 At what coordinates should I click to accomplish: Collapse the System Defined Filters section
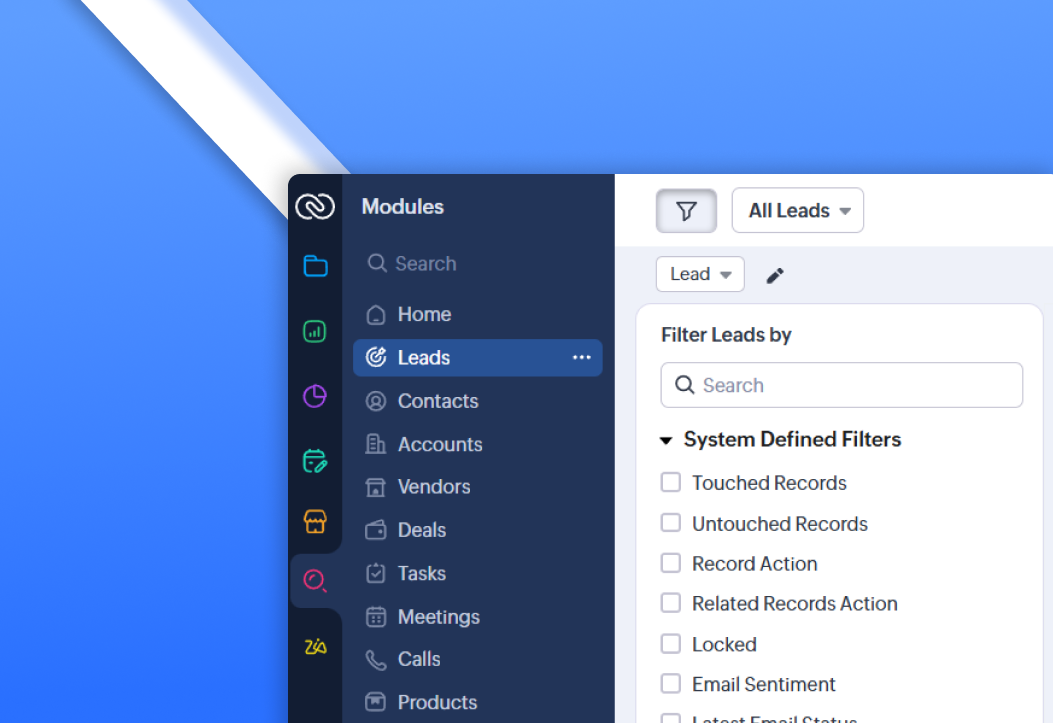(x=666, y=440)
